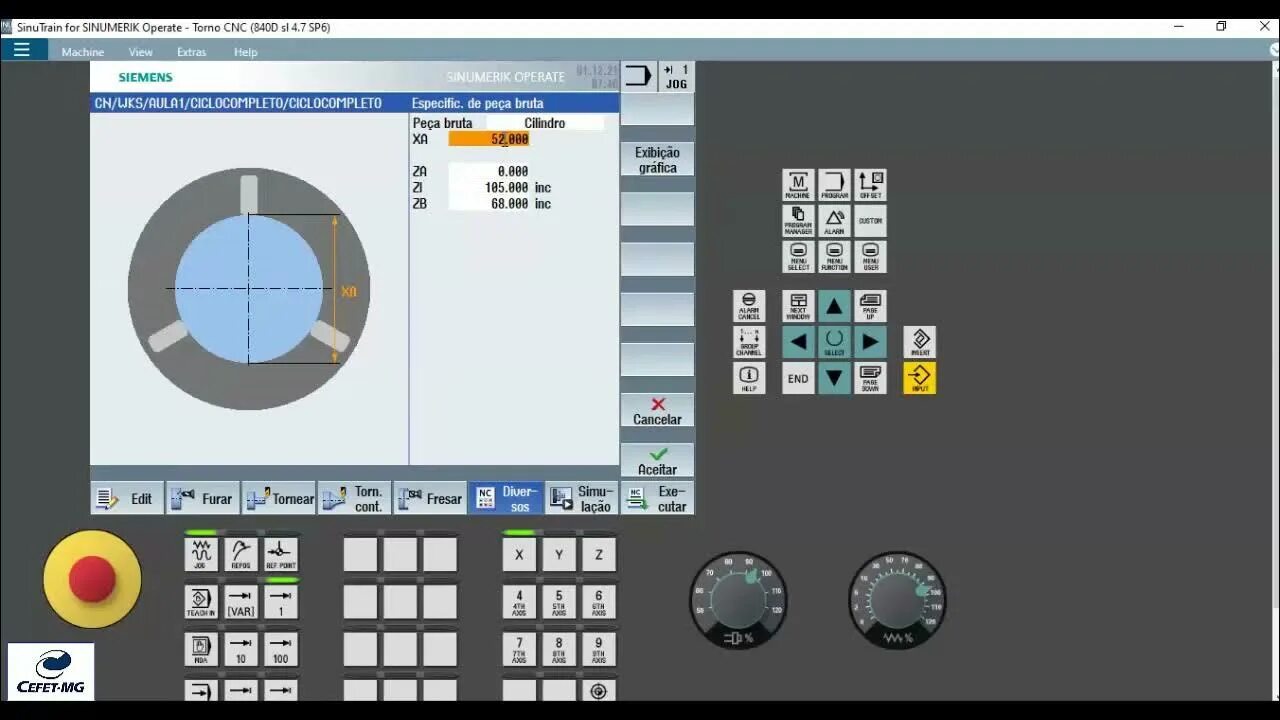The image size is (1280, 720).
Task: Click the PAGE UP key
Action: [870, 306]
